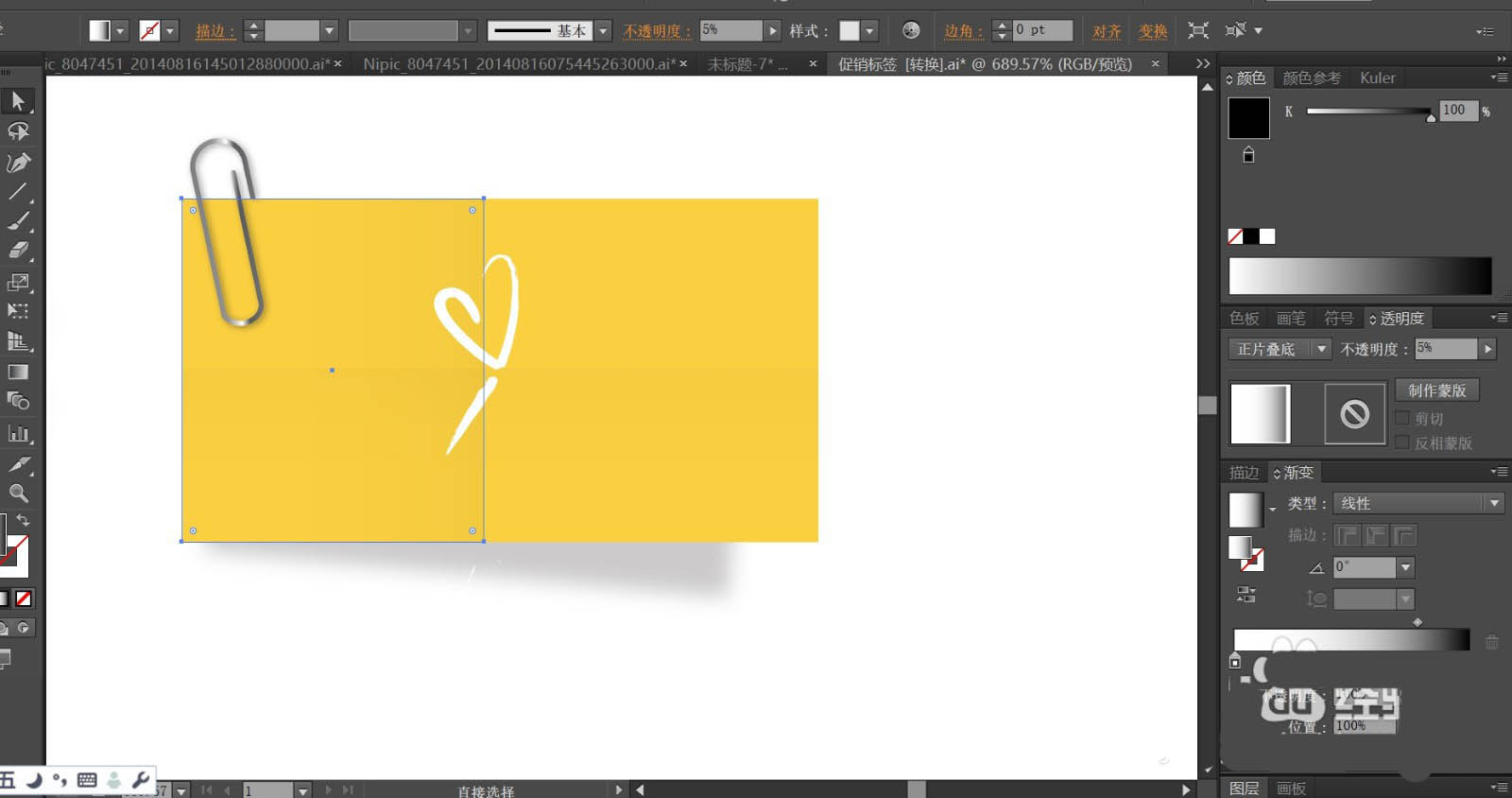The height and width of the screenshot is (798, 1512).
Task: Set fill to None in toolbox
Action: pos(24,598)
